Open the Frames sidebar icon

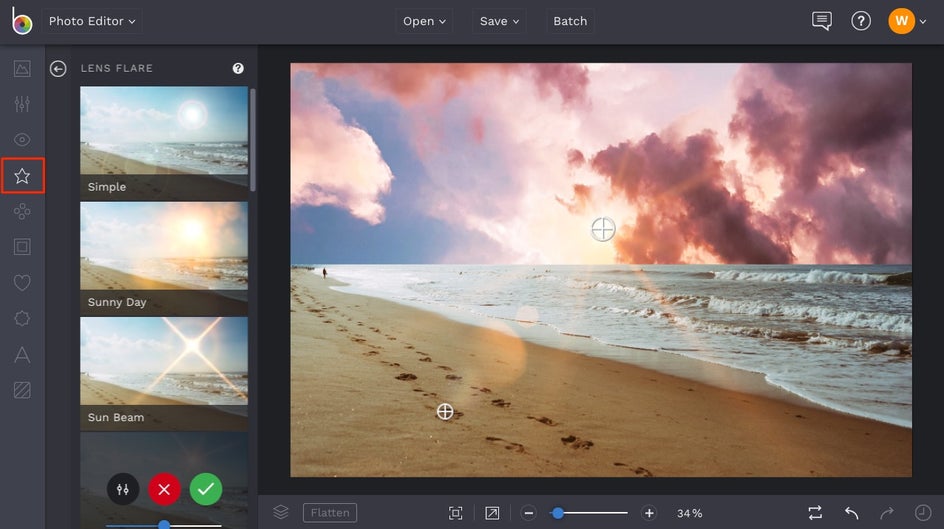[x=22, y=247]
